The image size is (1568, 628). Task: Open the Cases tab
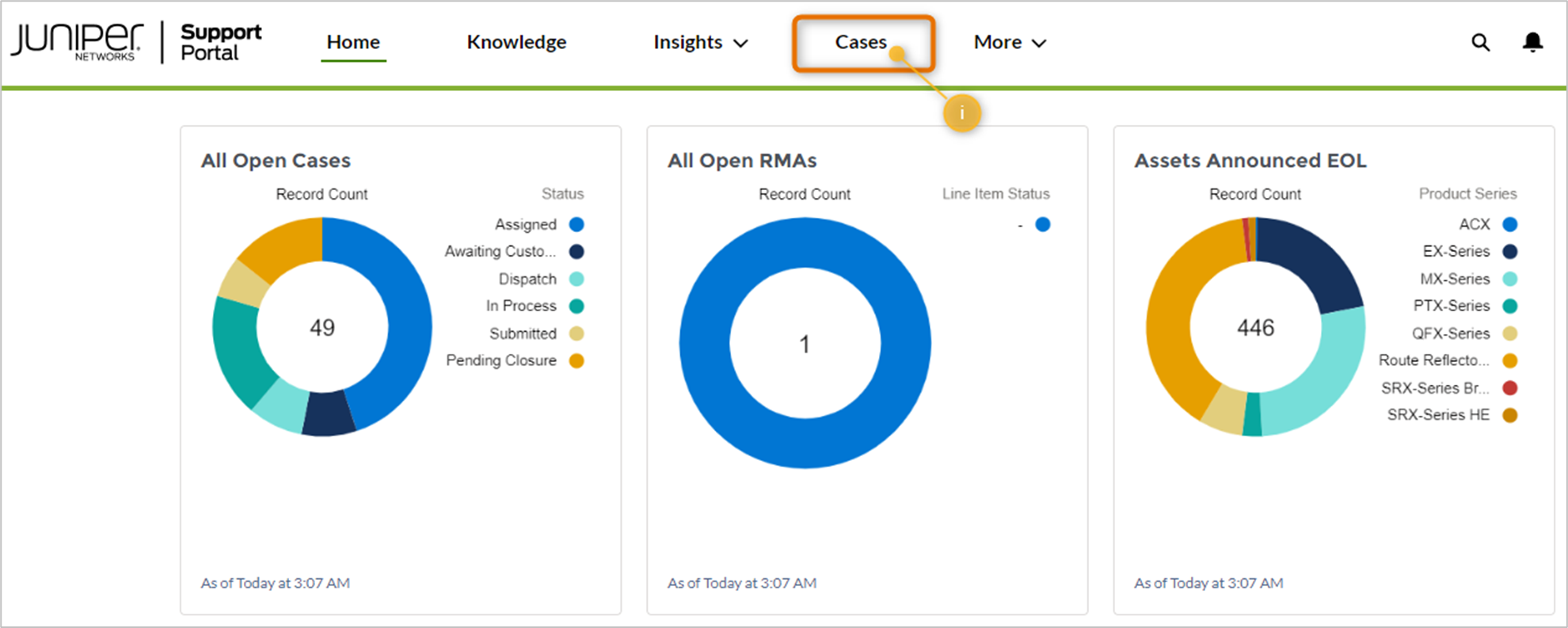pyautogui.click(x=861, y=43)
